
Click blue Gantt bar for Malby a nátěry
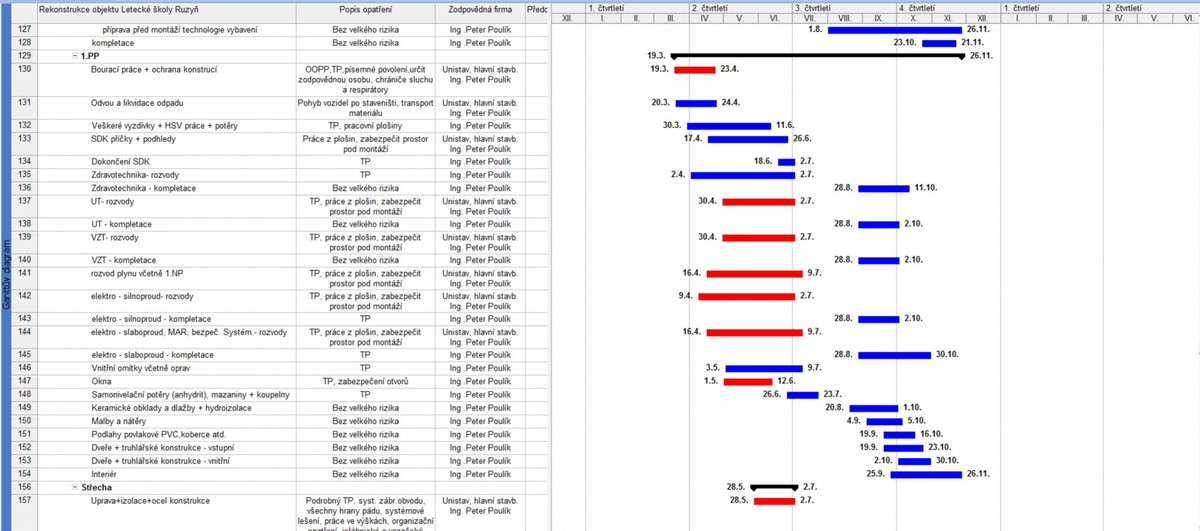coord(883,421)
